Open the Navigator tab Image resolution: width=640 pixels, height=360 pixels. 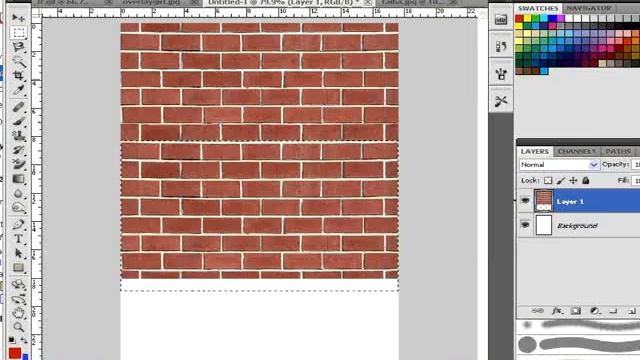pyautogui.click(x=589, y=8)
